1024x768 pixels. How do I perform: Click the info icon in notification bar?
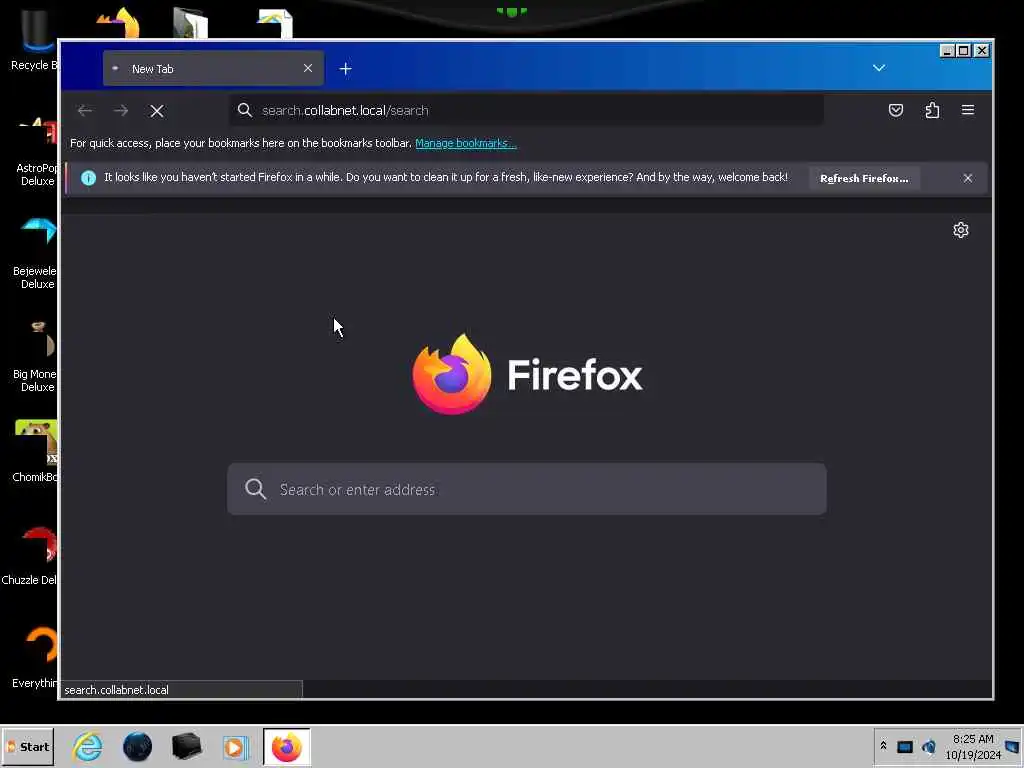click(x=88, y=178)
